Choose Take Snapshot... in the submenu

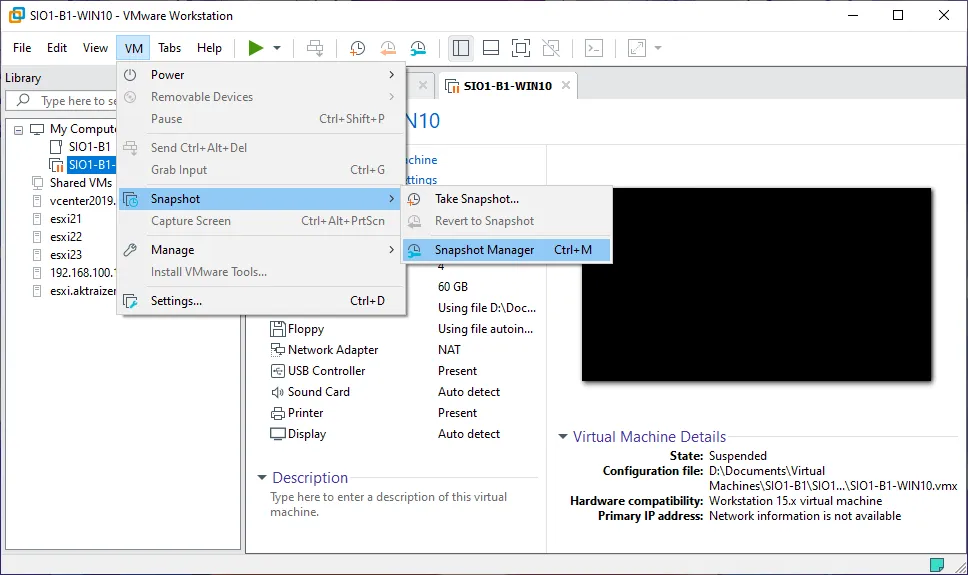pos(477,199)
